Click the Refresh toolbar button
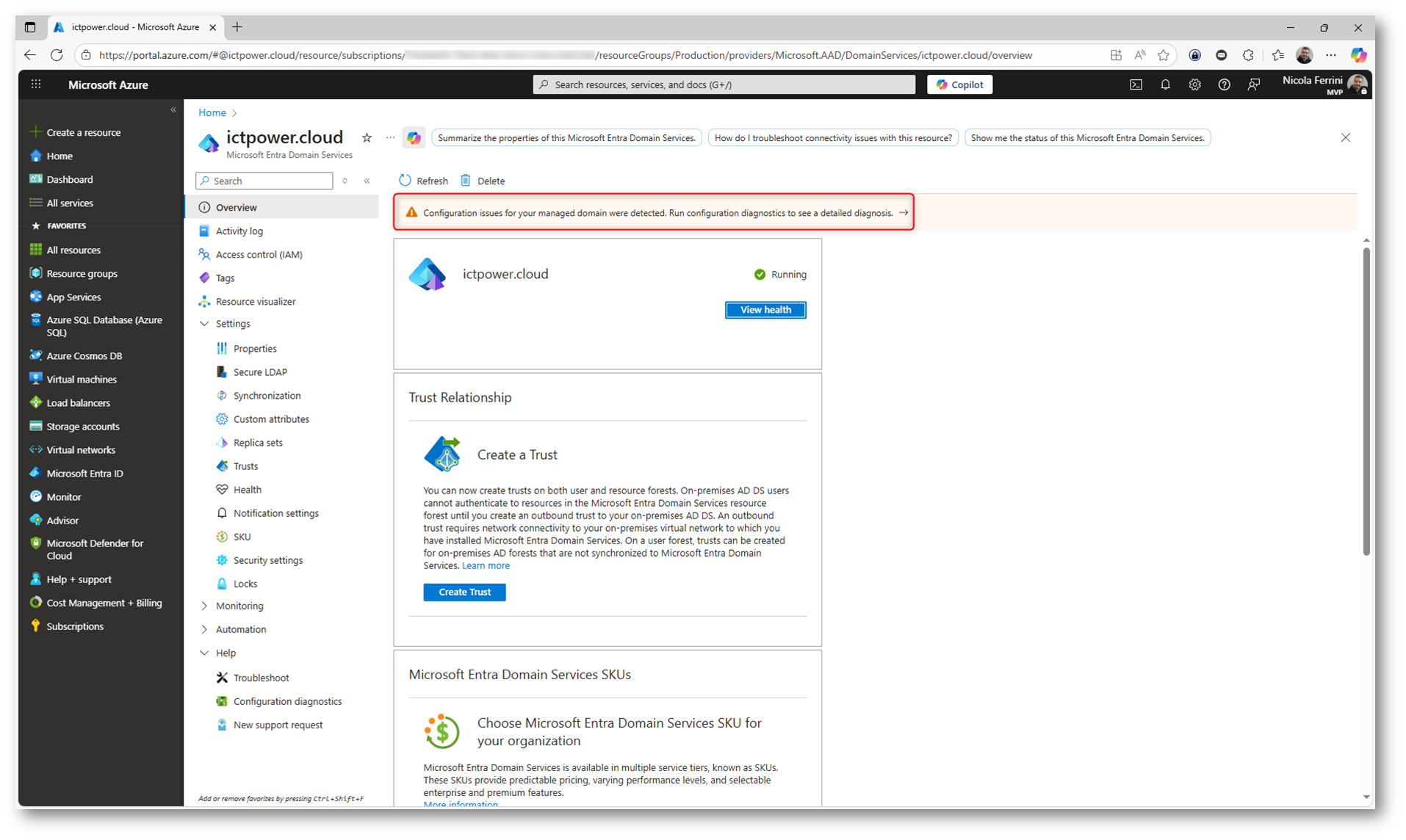The height and width of the screenshot is (840, 1406). pyautogui.click(x=423, y=181)
